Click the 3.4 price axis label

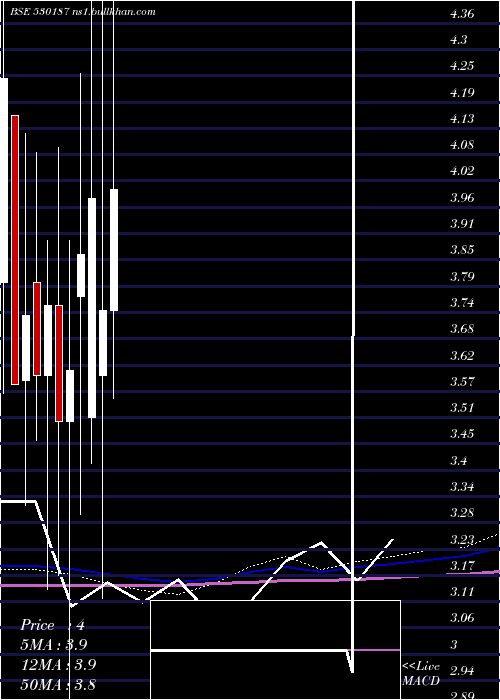pyautogui.click(x=458, y=460)
